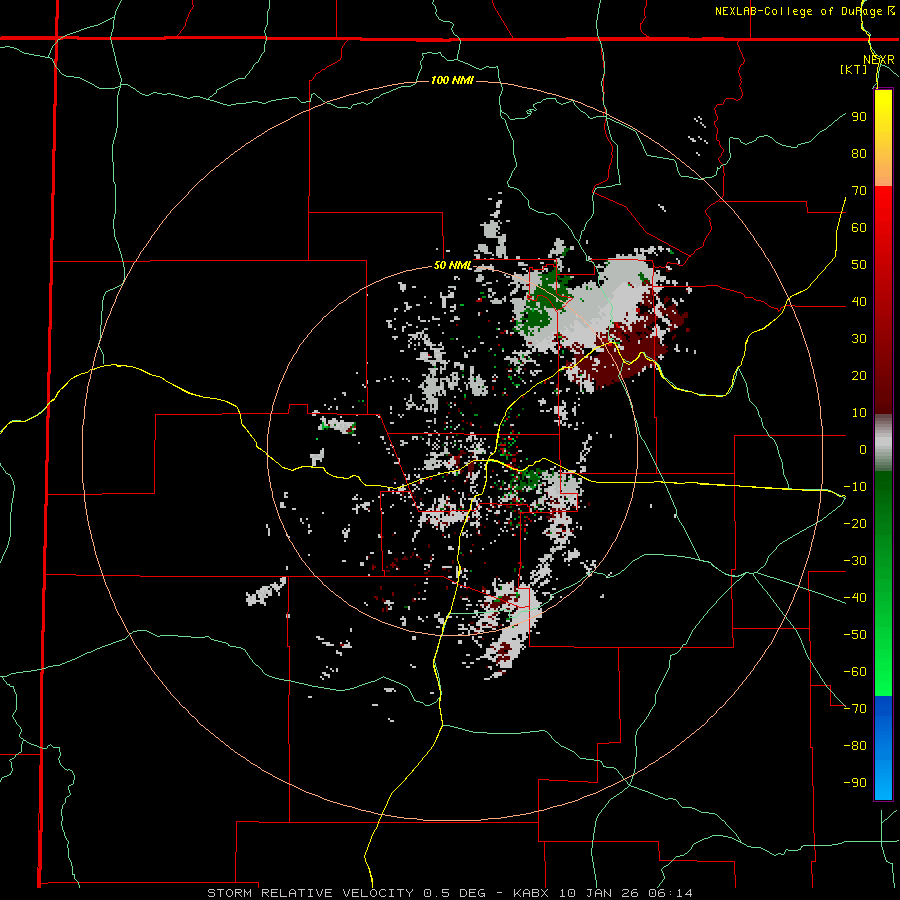The width and height of the screenshot is (900, 900).
Task: Click the 90 value on velocity scale
Action: [x=859, y=117]
